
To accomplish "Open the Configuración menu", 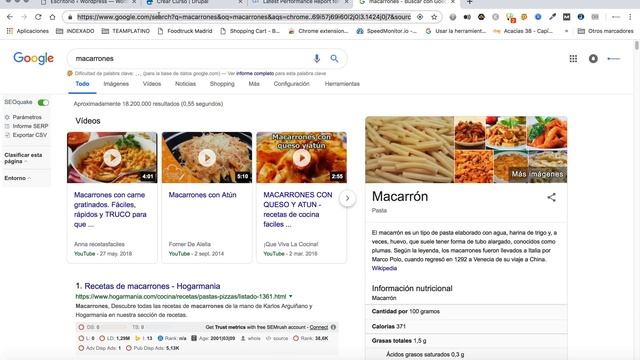I will (291, 84).
